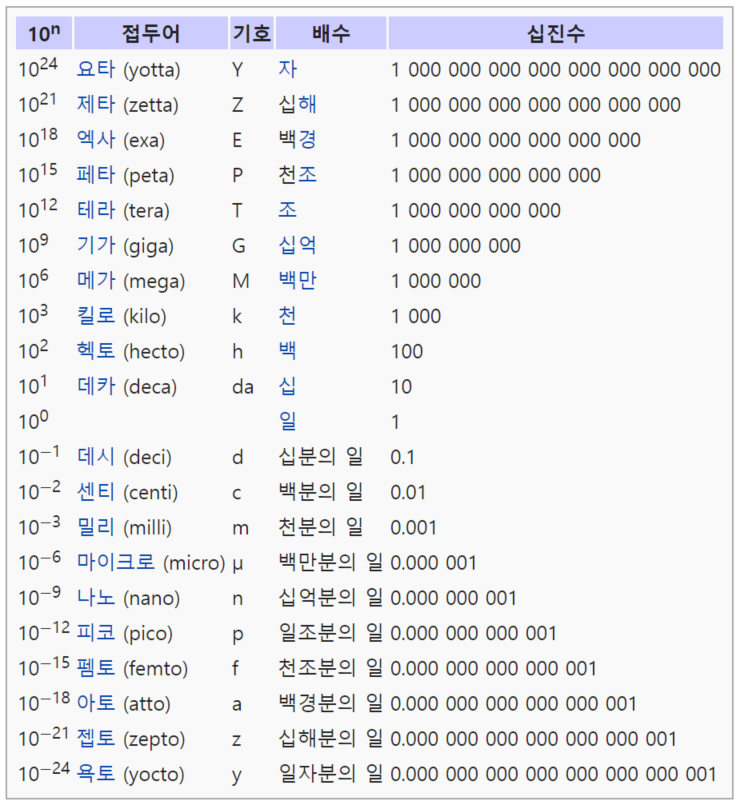Select the uppercase symbol 'M' for mega

pyautogui.click(x=241, y=281)
